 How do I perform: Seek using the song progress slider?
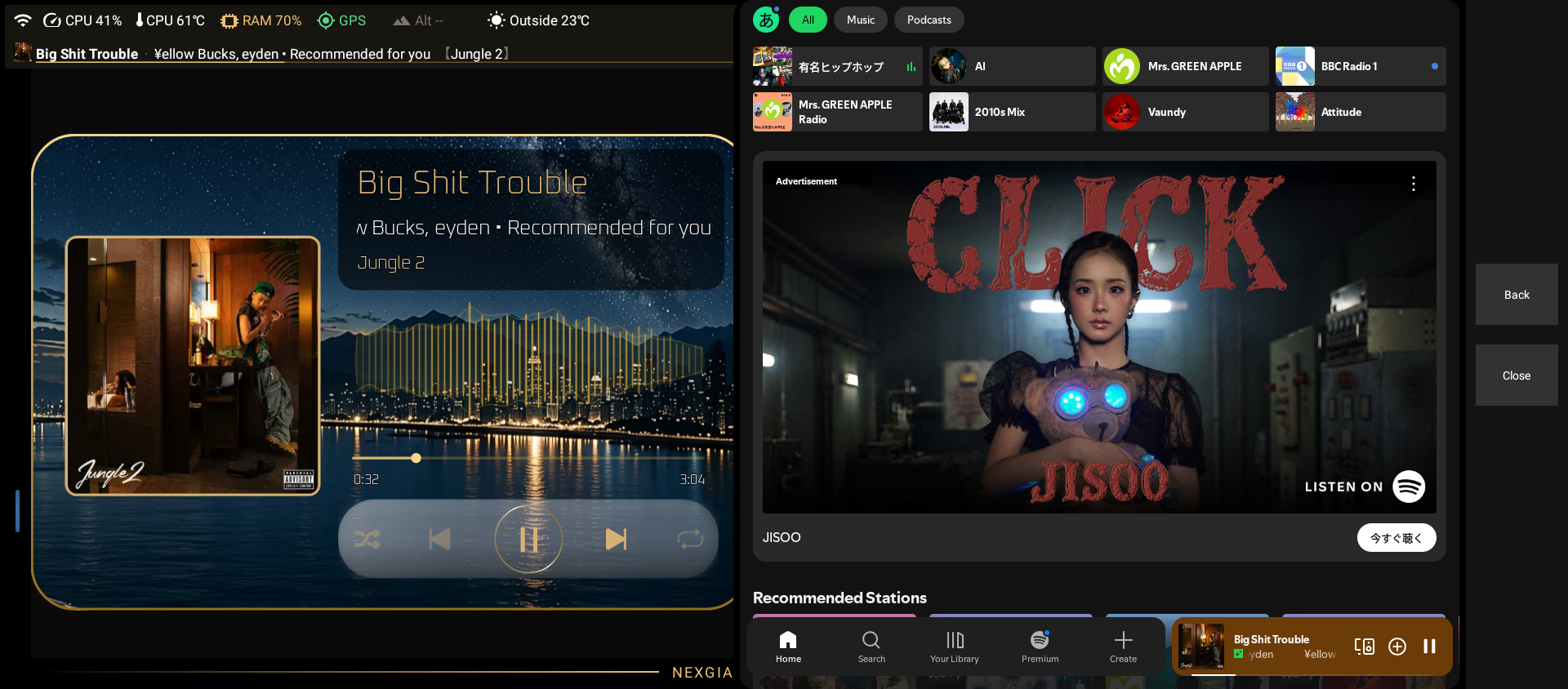click(528, 458)
